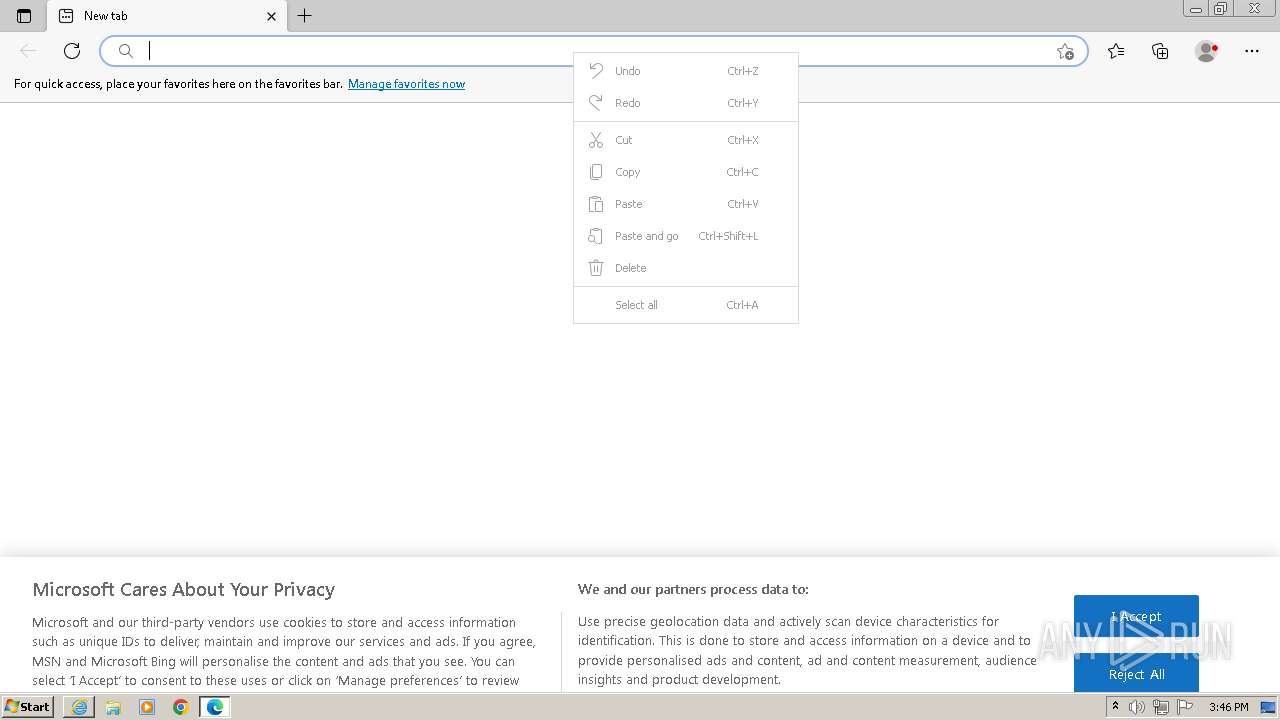The image size is (1280, 720).
Task: Open the Manage favorites now link
Action: 406,84
